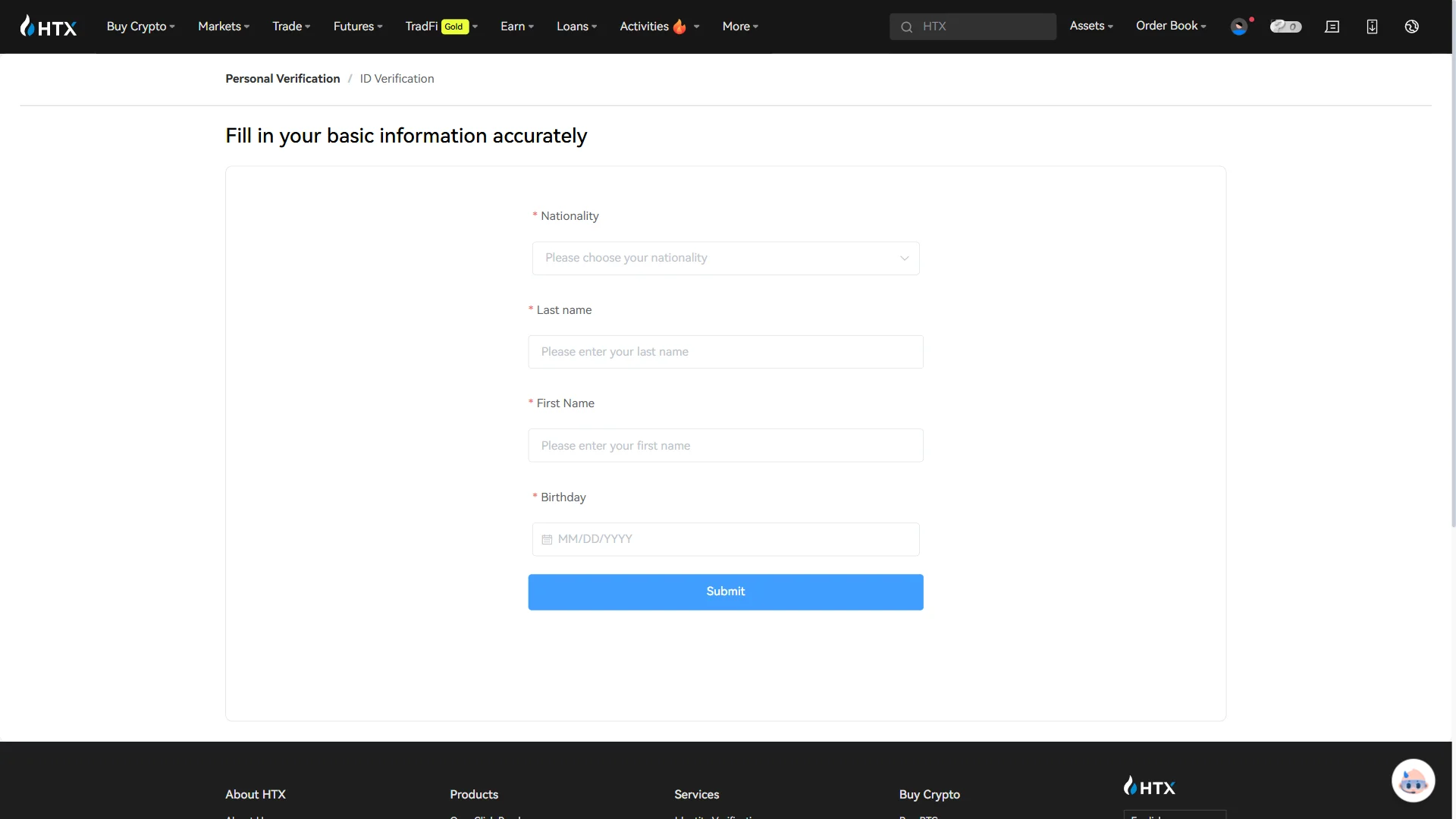Click the About HTX footer heading
Viewport: 1456px width, 819px height.
coord(256,795)
